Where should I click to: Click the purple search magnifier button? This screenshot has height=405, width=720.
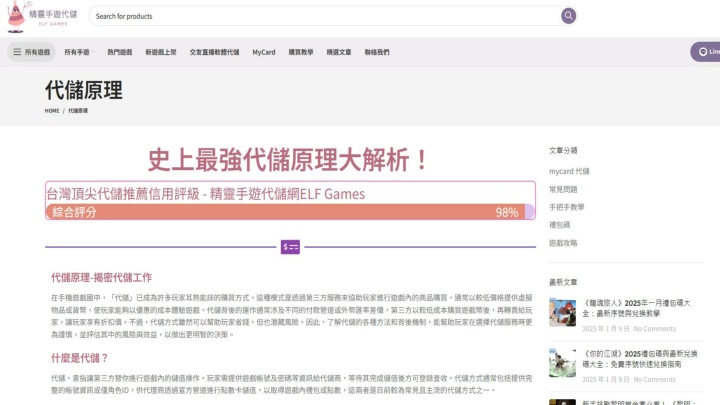pyautogui.click(x=568, y=16)
